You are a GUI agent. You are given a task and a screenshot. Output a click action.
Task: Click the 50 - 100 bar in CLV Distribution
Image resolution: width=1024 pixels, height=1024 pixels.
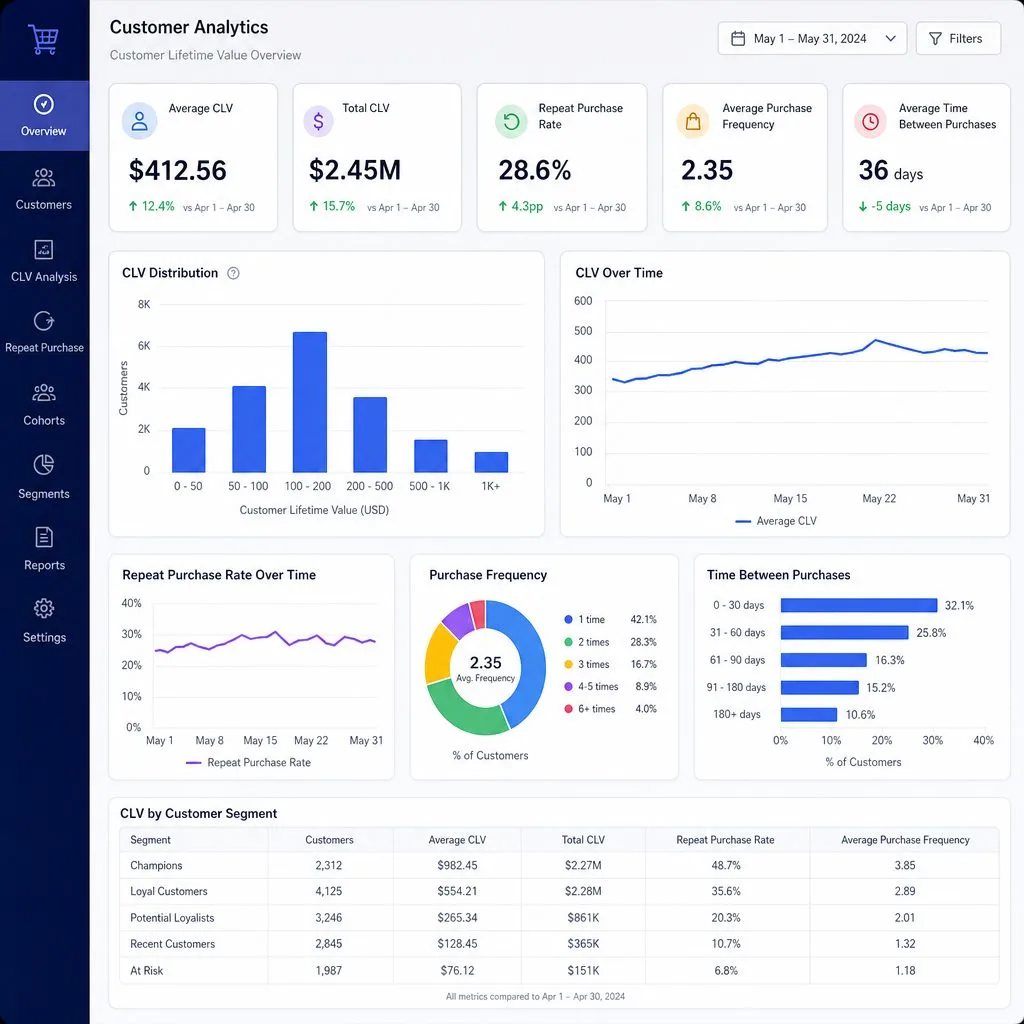(x=249, y=429)
